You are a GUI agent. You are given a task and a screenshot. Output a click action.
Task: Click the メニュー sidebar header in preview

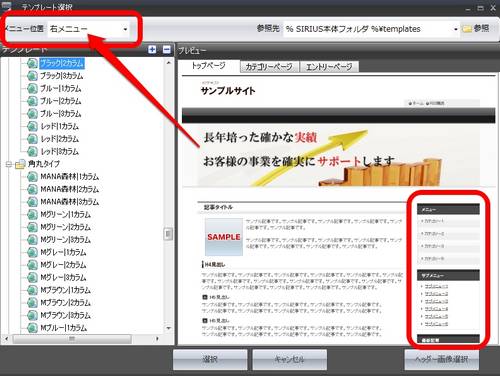pyautogui.click(x=448, y=210)
